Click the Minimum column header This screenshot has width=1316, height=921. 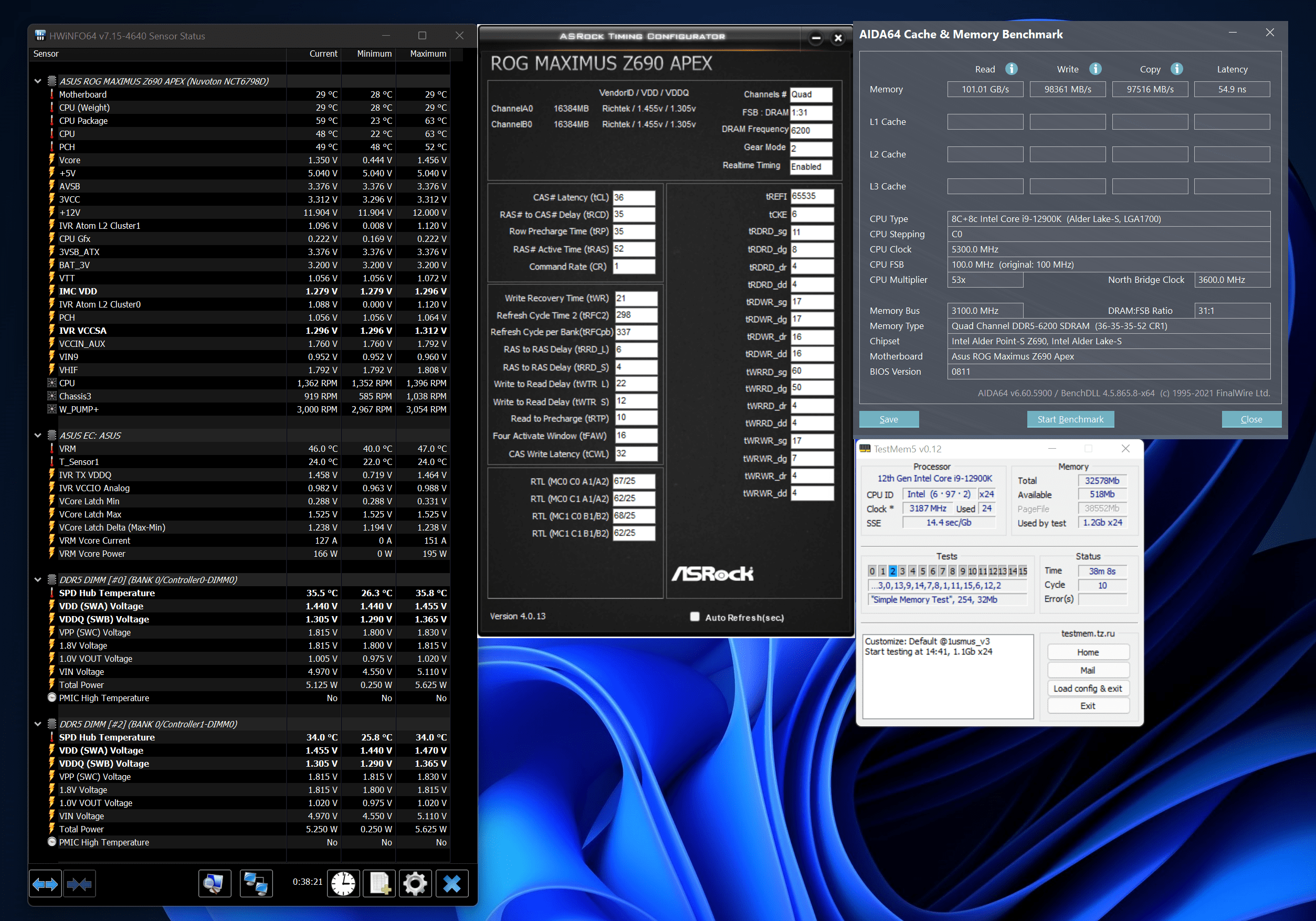[x=368, y=54]
